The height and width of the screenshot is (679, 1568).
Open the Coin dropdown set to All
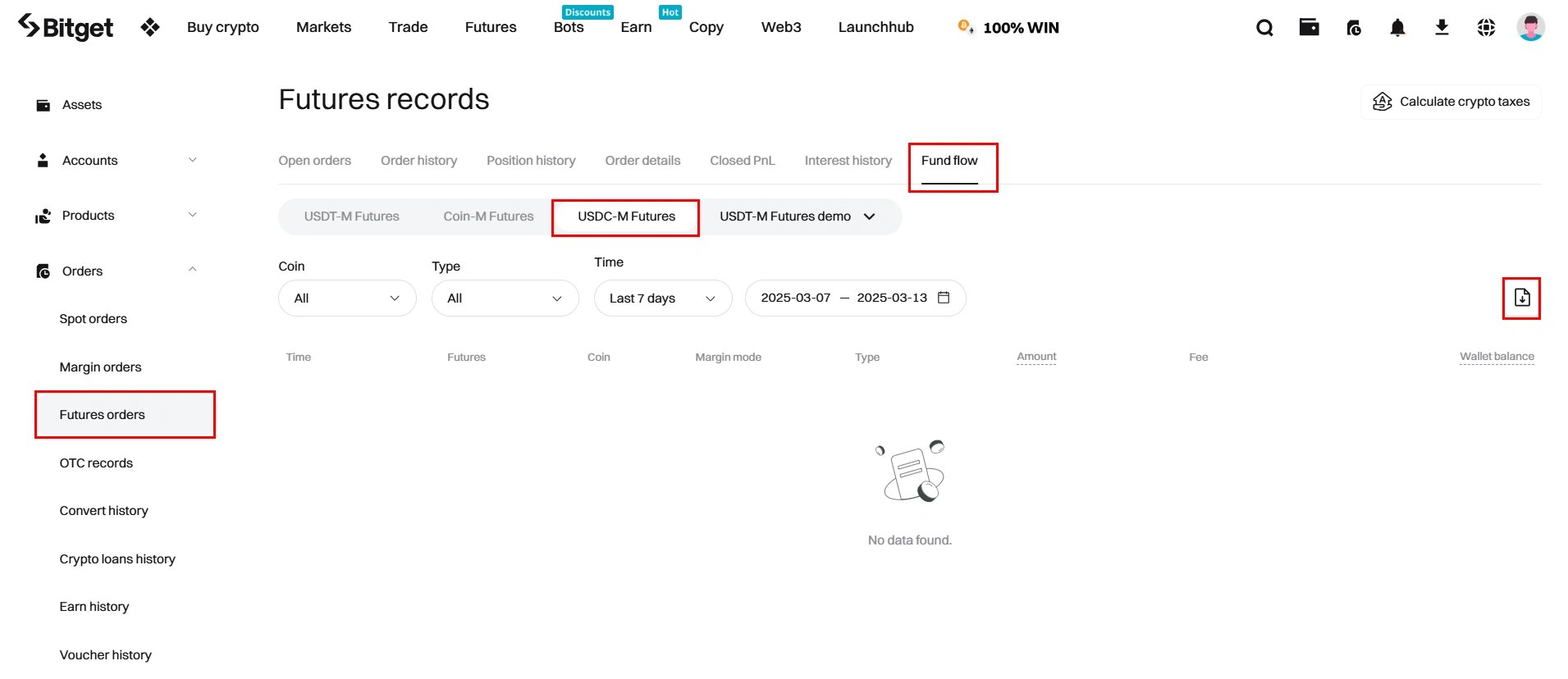[x=347, y=298]
